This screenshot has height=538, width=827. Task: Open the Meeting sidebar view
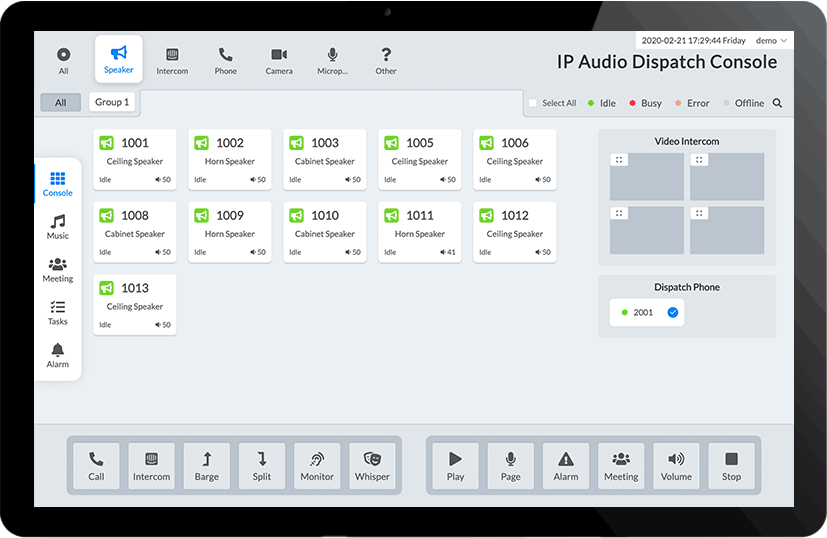(x=57, y=270)
